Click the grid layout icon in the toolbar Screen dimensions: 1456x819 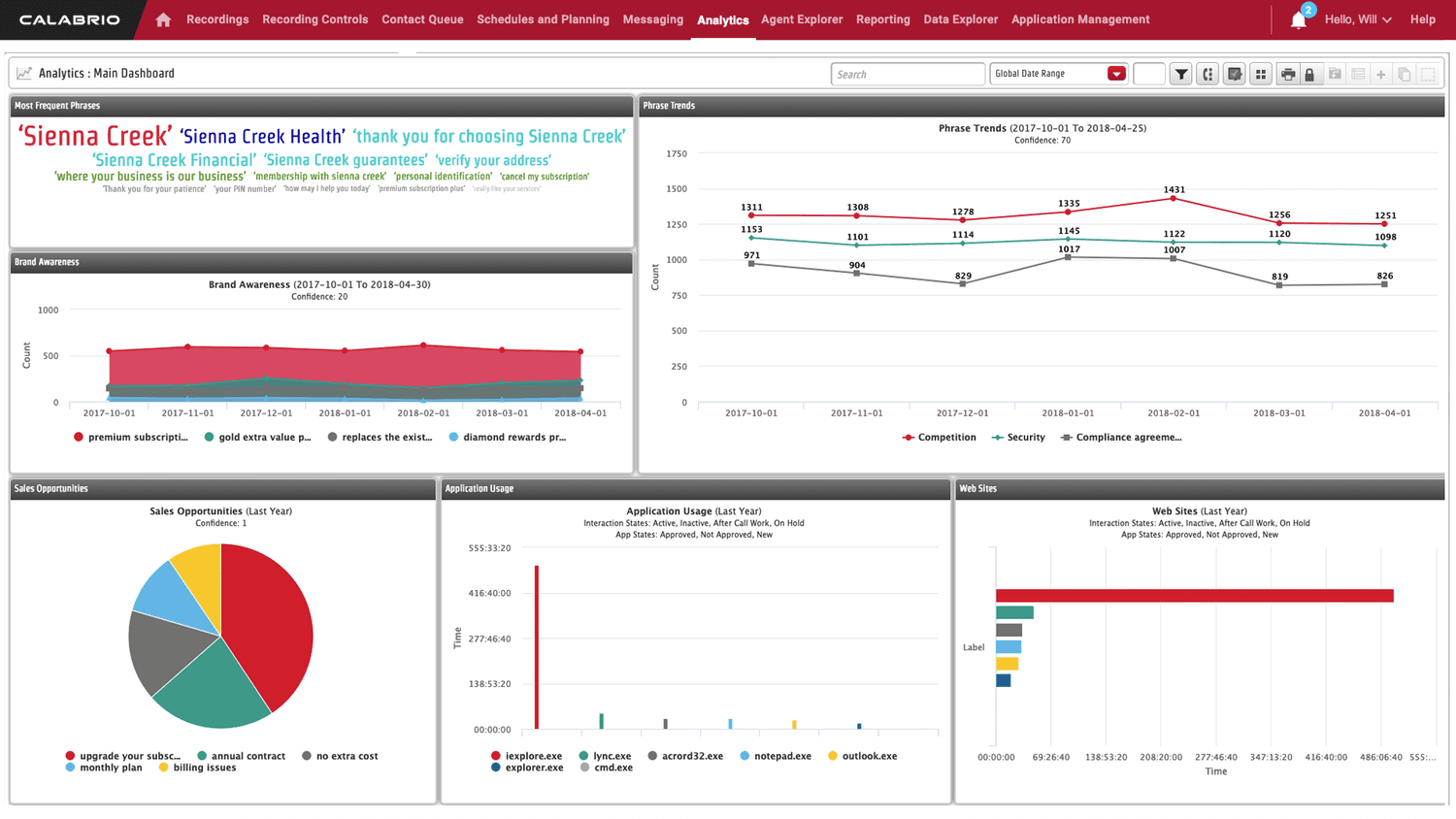[x=1260, y=74]
